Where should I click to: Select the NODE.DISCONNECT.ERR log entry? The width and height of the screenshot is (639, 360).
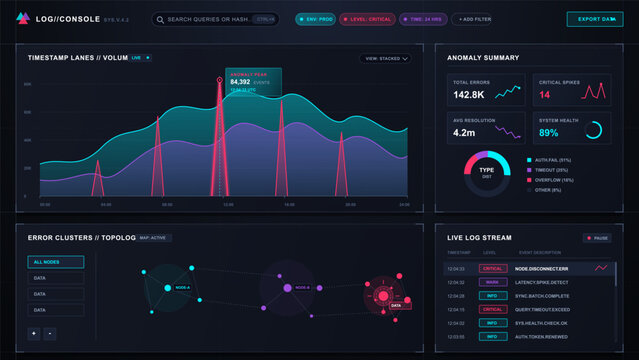pyautogui.click(x=529, y=269)
